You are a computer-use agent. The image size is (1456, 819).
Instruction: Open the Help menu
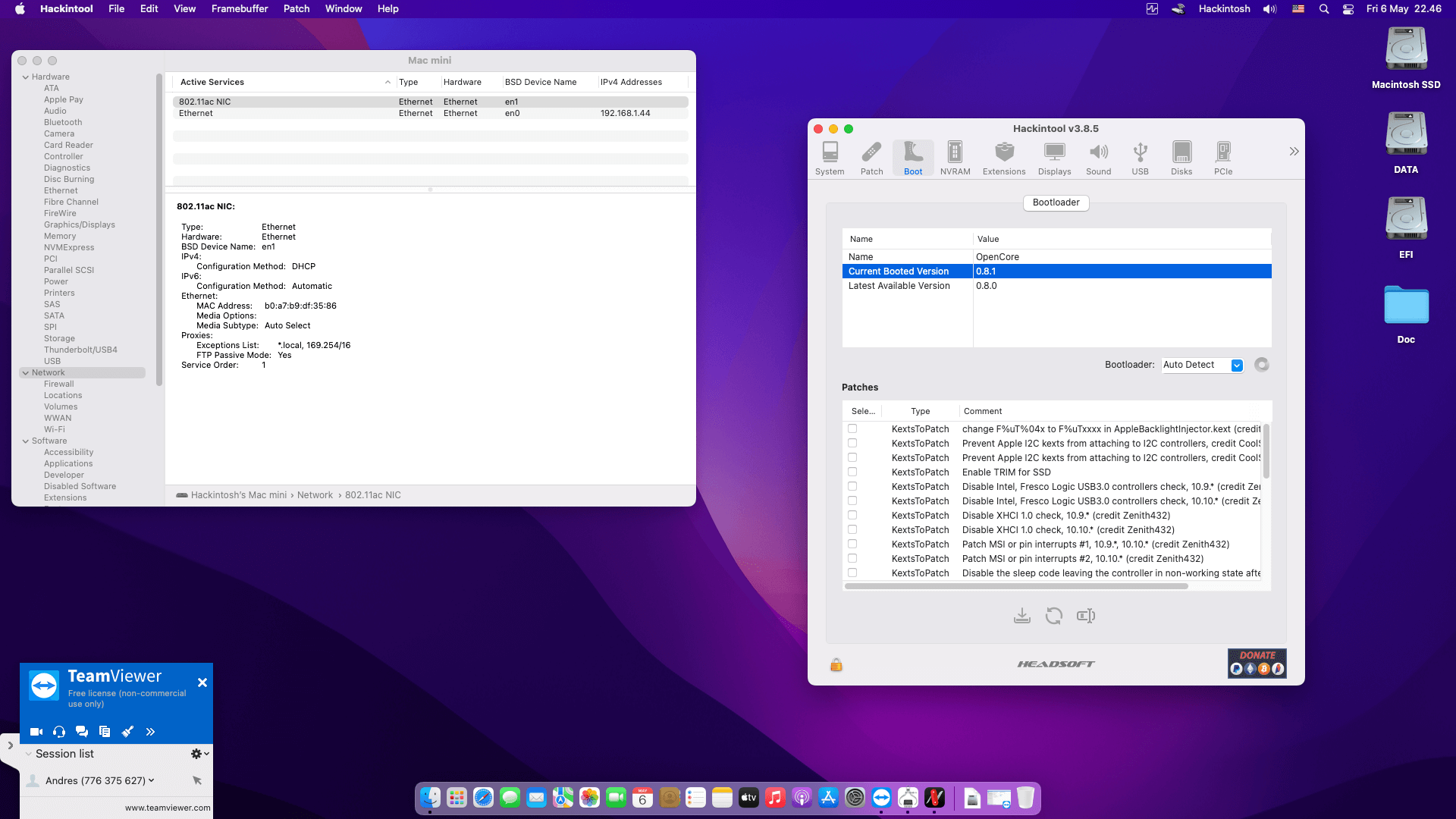[388, 9]
